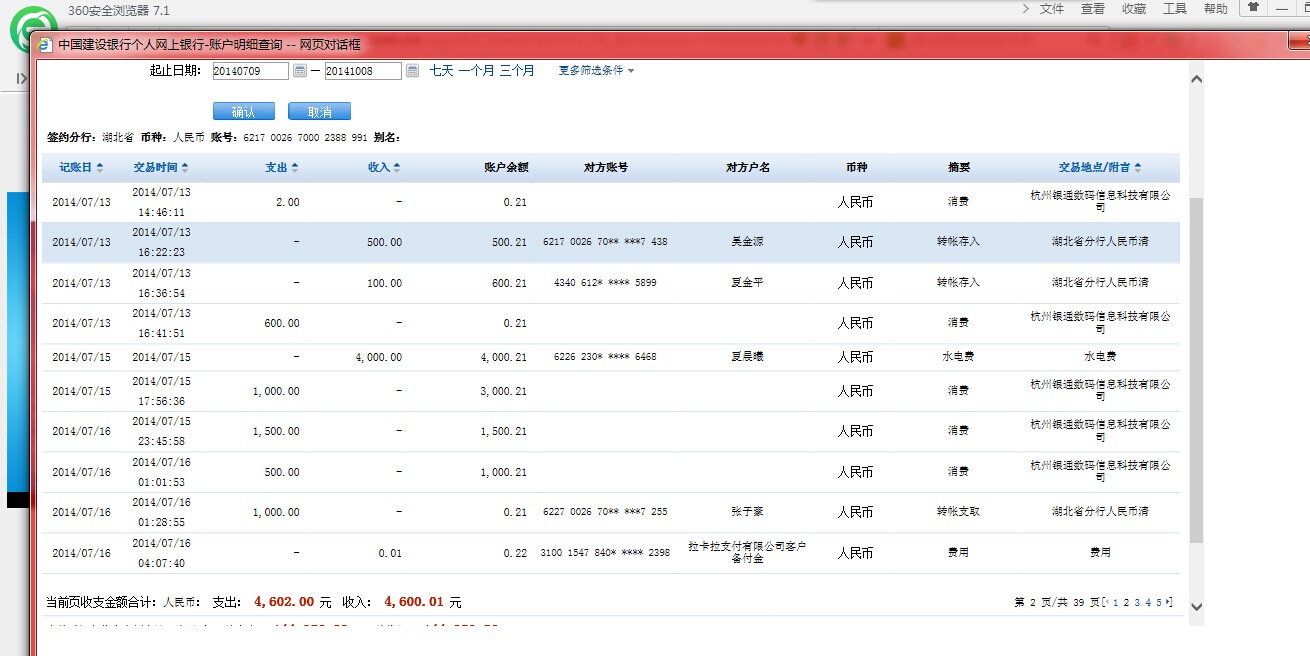The image size is (1310, 656).
Task: Click the browser skin shirt icon
Action: (1253, 8)
